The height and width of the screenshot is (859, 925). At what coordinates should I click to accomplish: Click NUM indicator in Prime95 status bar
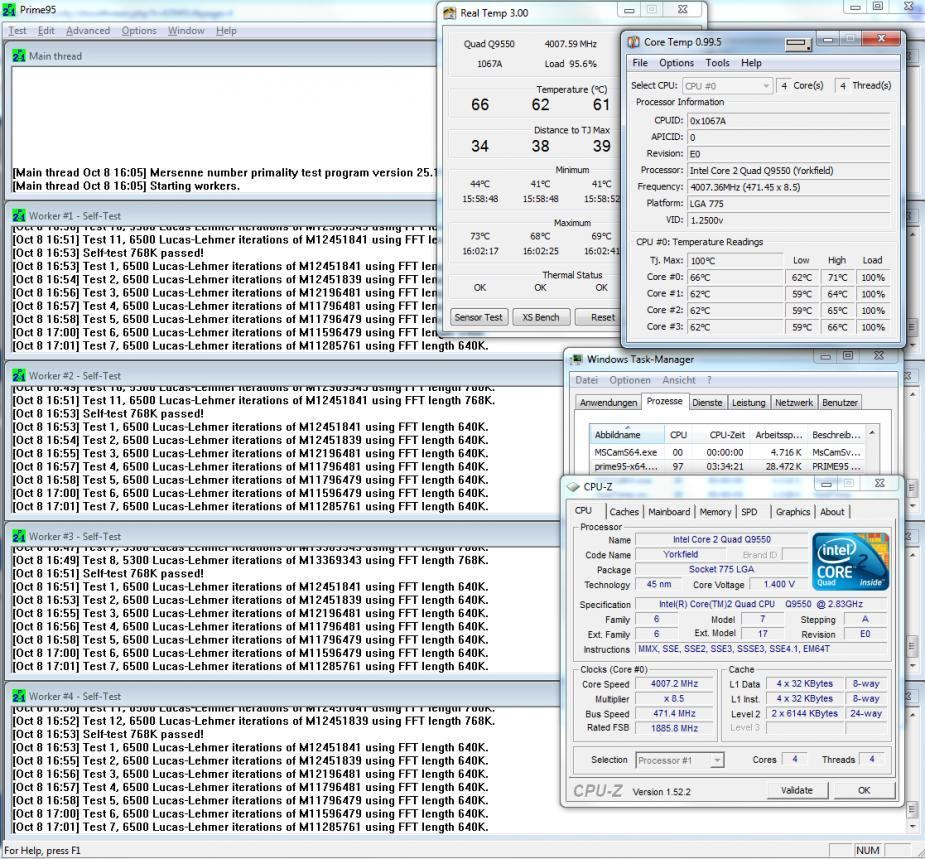(868, 851)
